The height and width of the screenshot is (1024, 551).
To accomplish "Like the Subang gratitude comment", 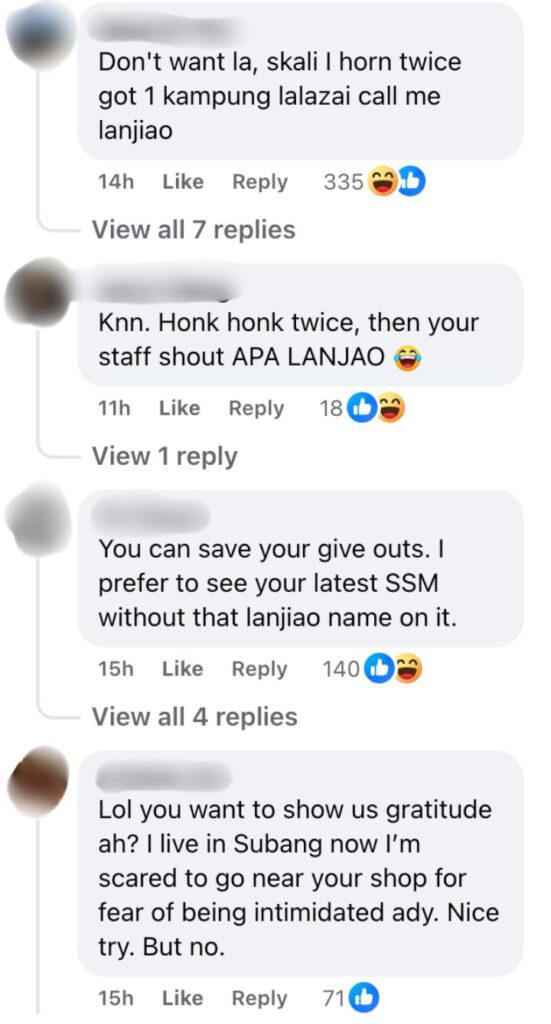I will point(183,998).
